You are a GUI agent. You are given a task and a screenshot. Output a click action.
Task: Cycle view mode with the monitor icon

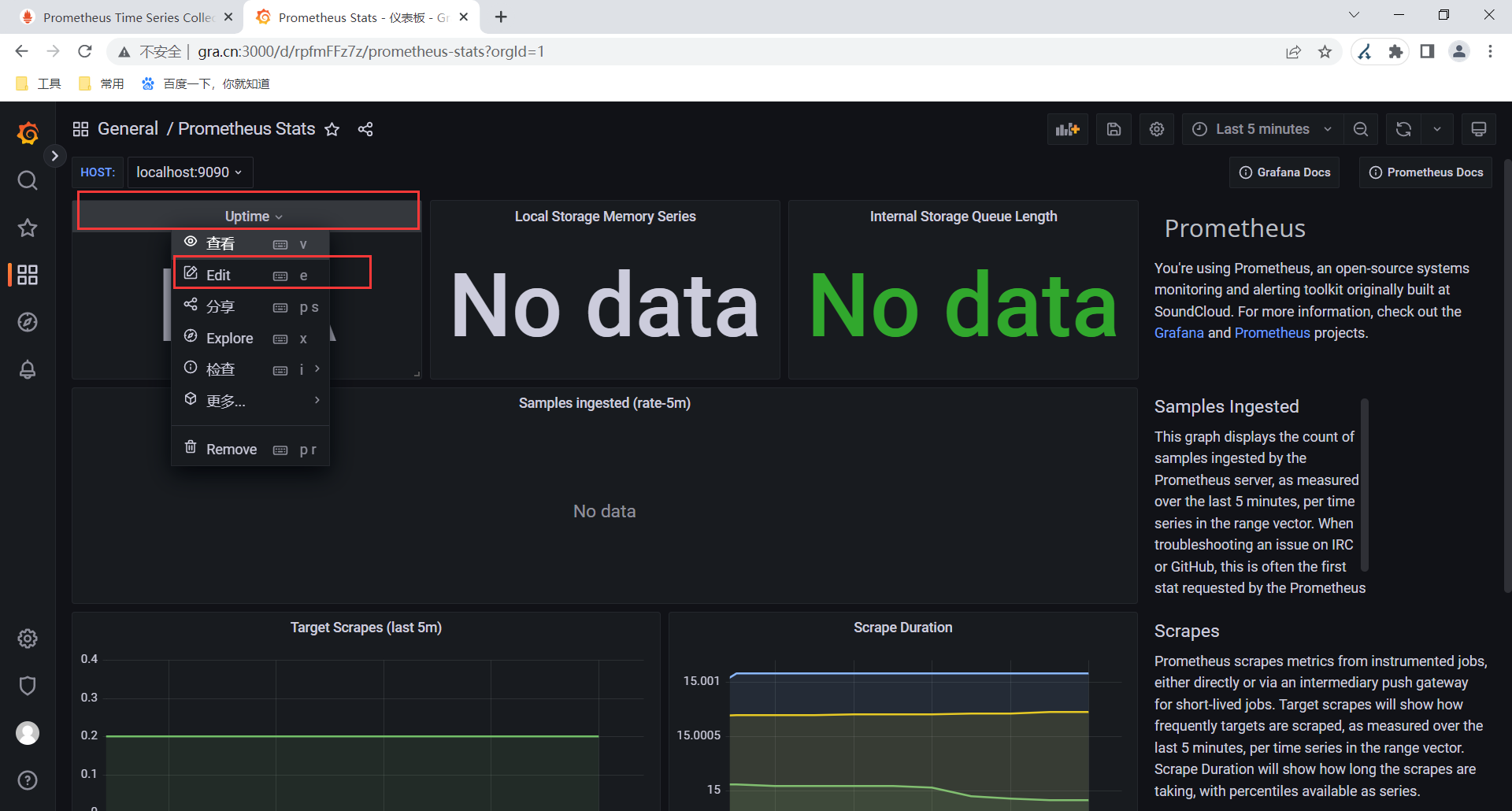pos(1479,129)
